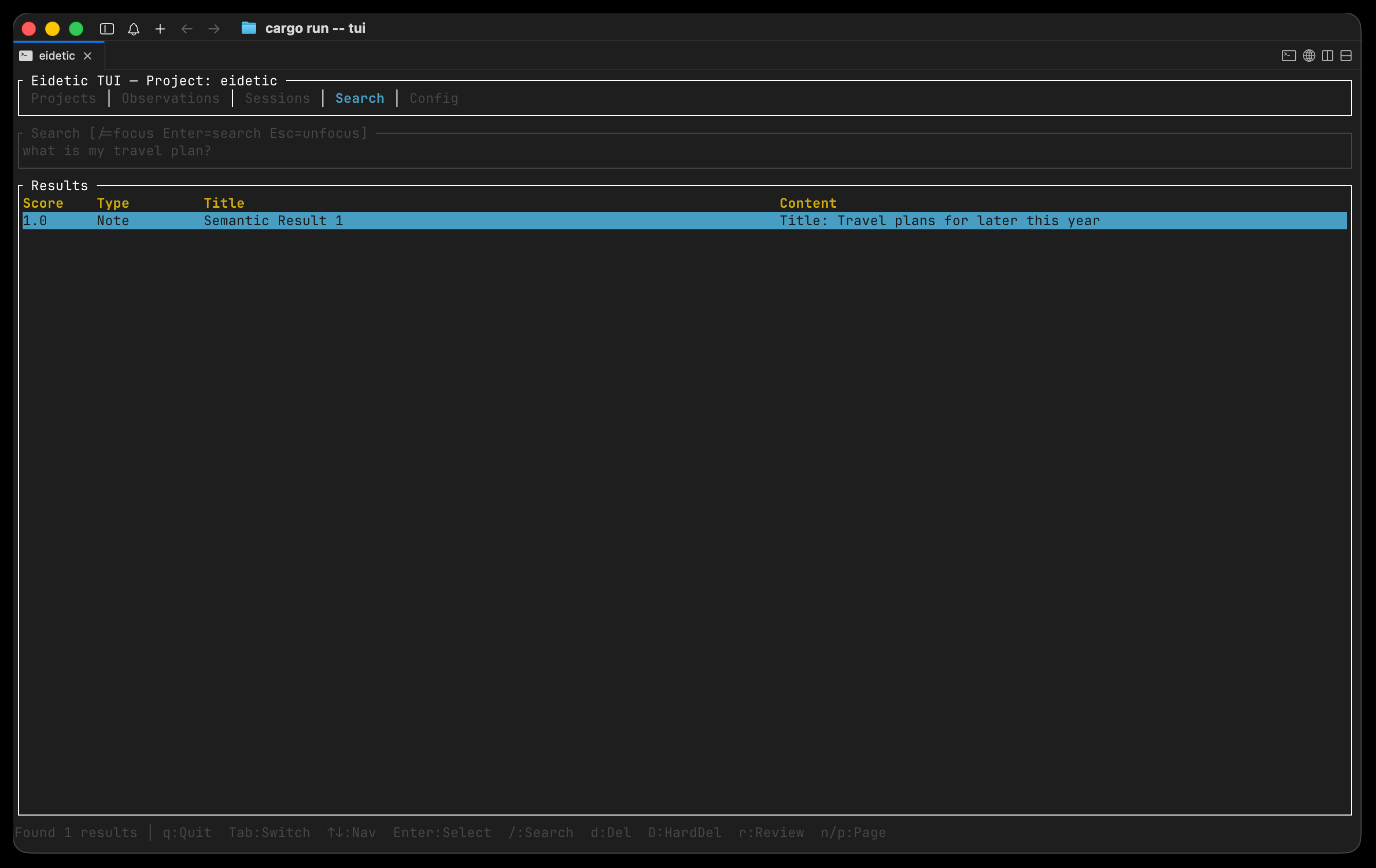The height and width of the screenshot is (868, 1376).
Task: Click the Type column header
Action: (x=113, y=203)
